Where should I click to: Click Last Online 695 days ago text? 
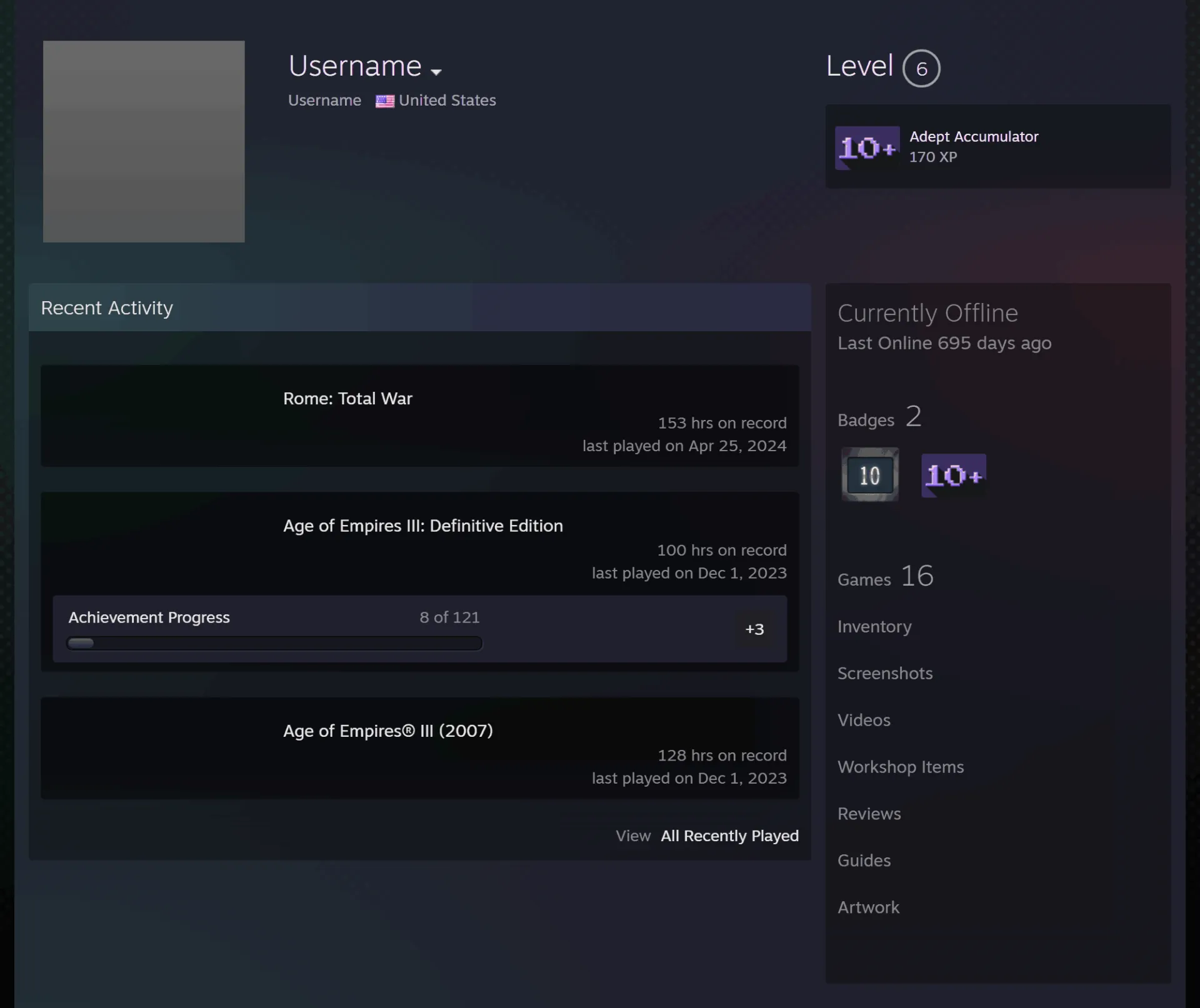pos(944,343)
